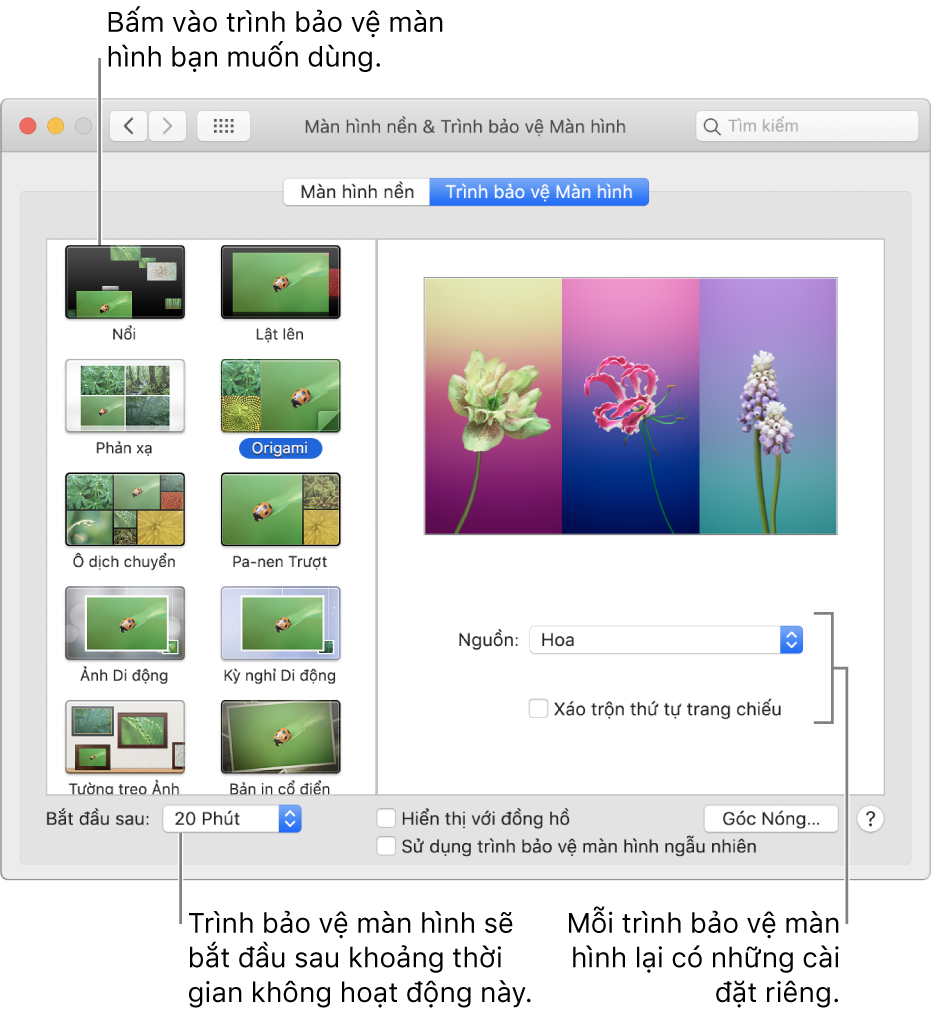The image size is (931, 1016).
Task: Select the Lật lên screen saver
Action: (x=280, y=285)
